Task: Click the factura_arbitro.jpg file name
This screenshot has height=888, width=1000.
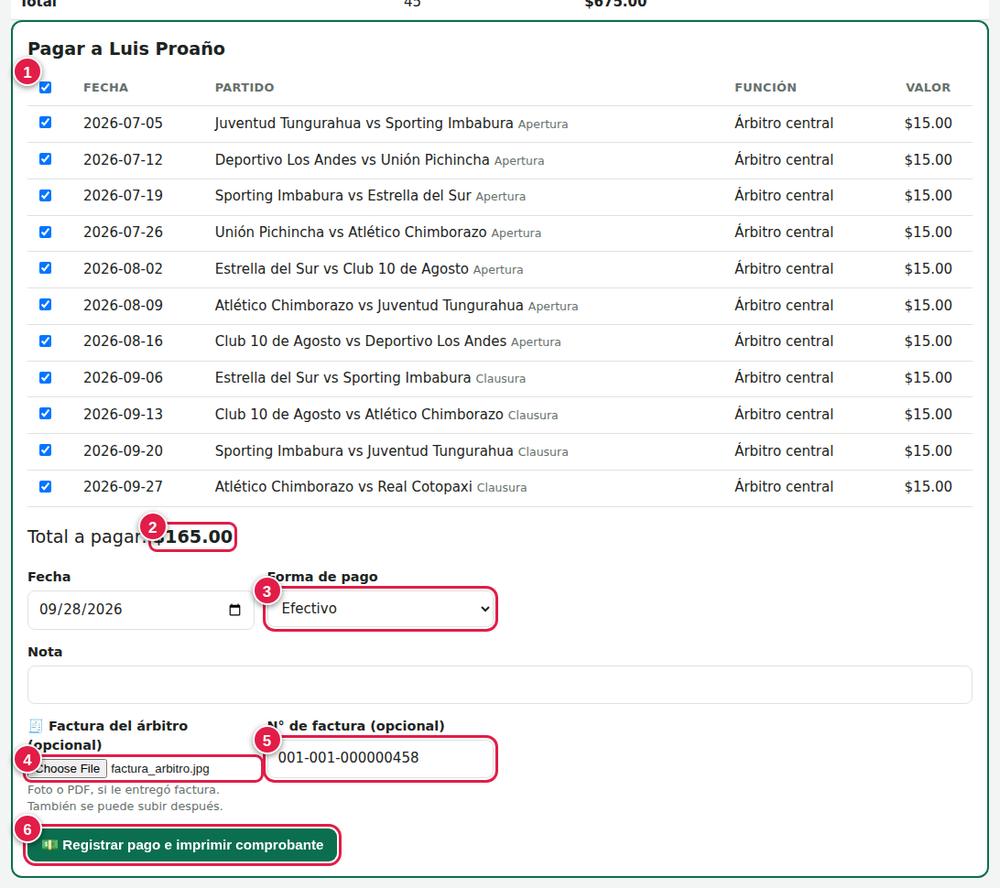Action: coord(160,769)
